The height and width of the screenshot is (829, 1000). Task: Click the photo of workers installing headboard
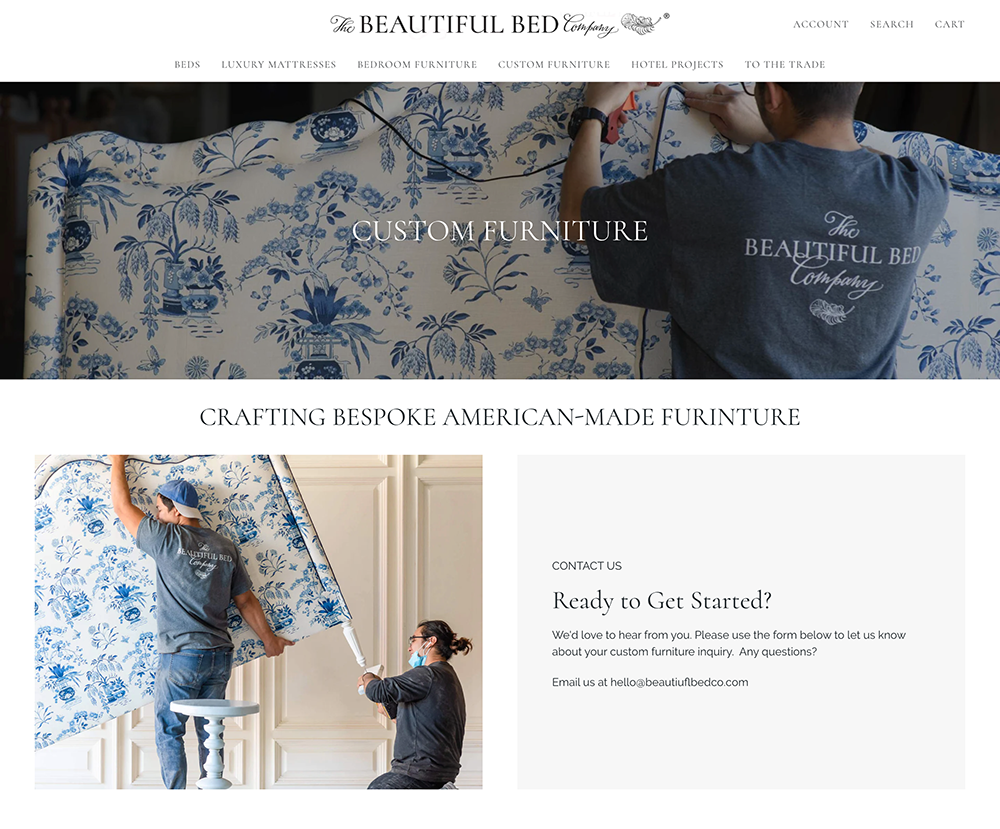(x=258, y=622)
